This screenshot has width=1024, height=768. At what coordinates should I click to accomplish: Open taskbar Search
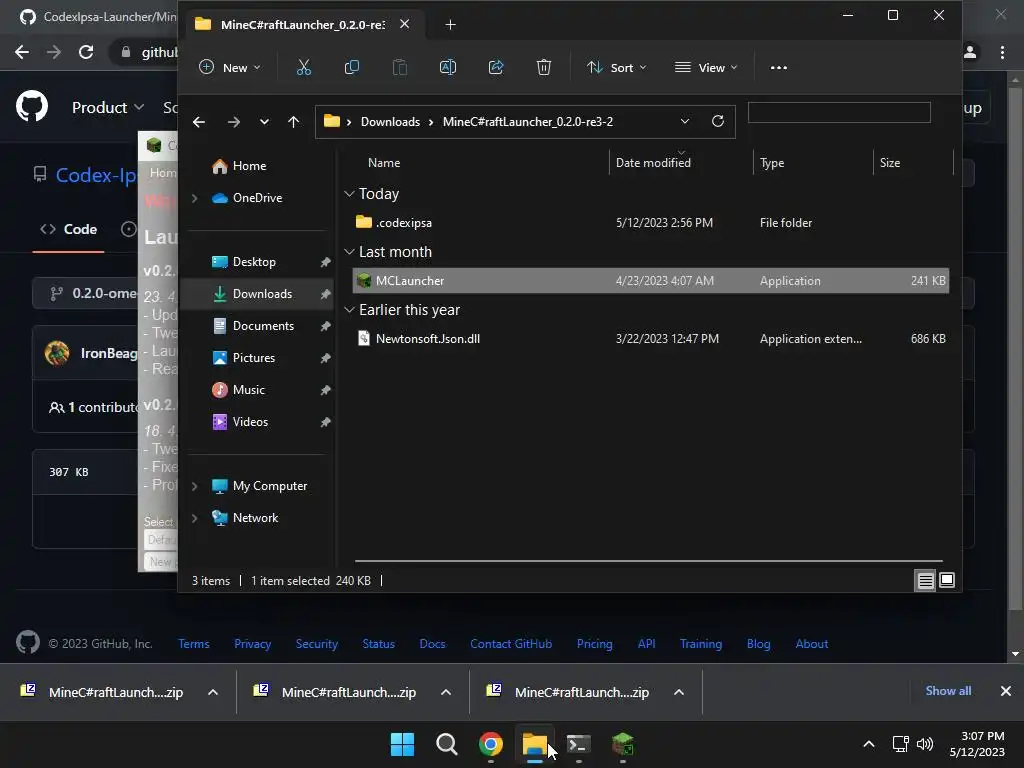pos(447,744)
